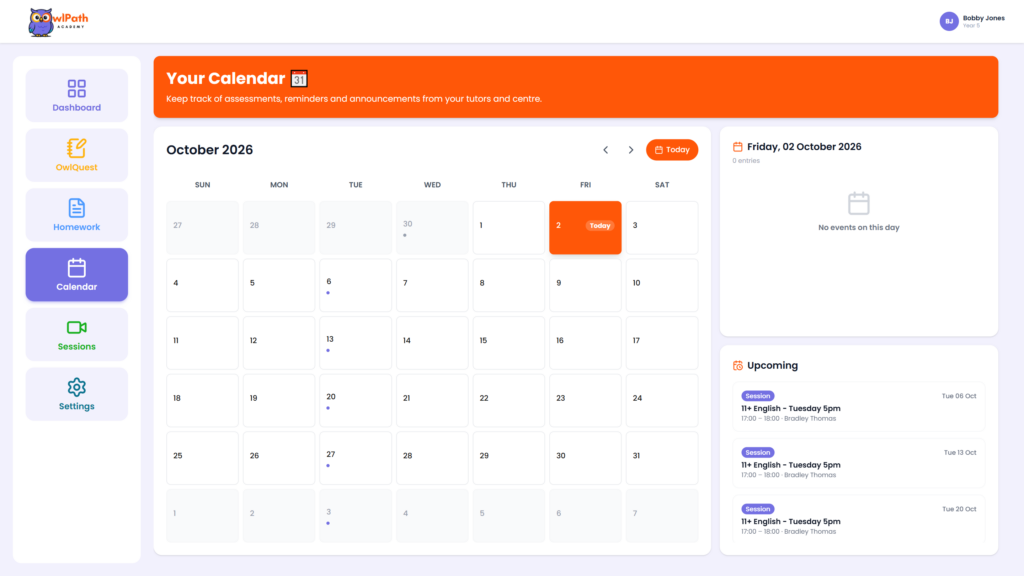The width and height of the screenshot is (1024, 576).
Task: Select greyed November 3 with dot
Action: [x=355, y=515]
